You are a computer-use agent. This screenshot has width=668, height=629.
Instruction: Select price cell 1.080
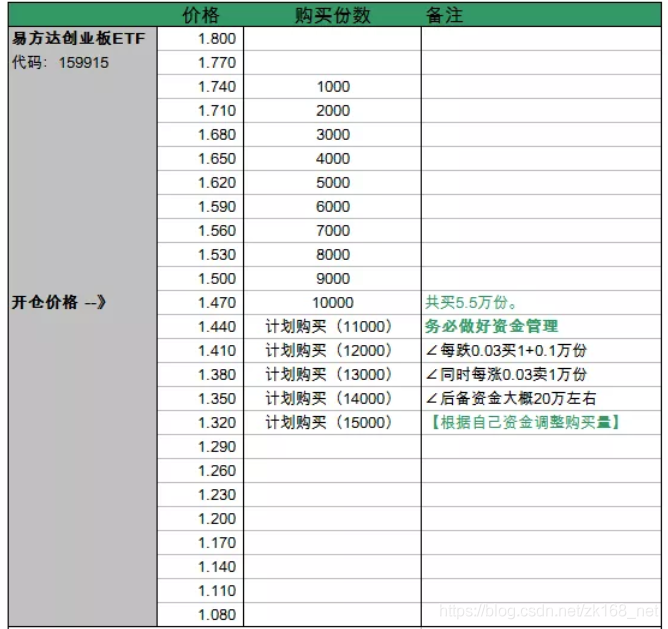tap(200, 615)
